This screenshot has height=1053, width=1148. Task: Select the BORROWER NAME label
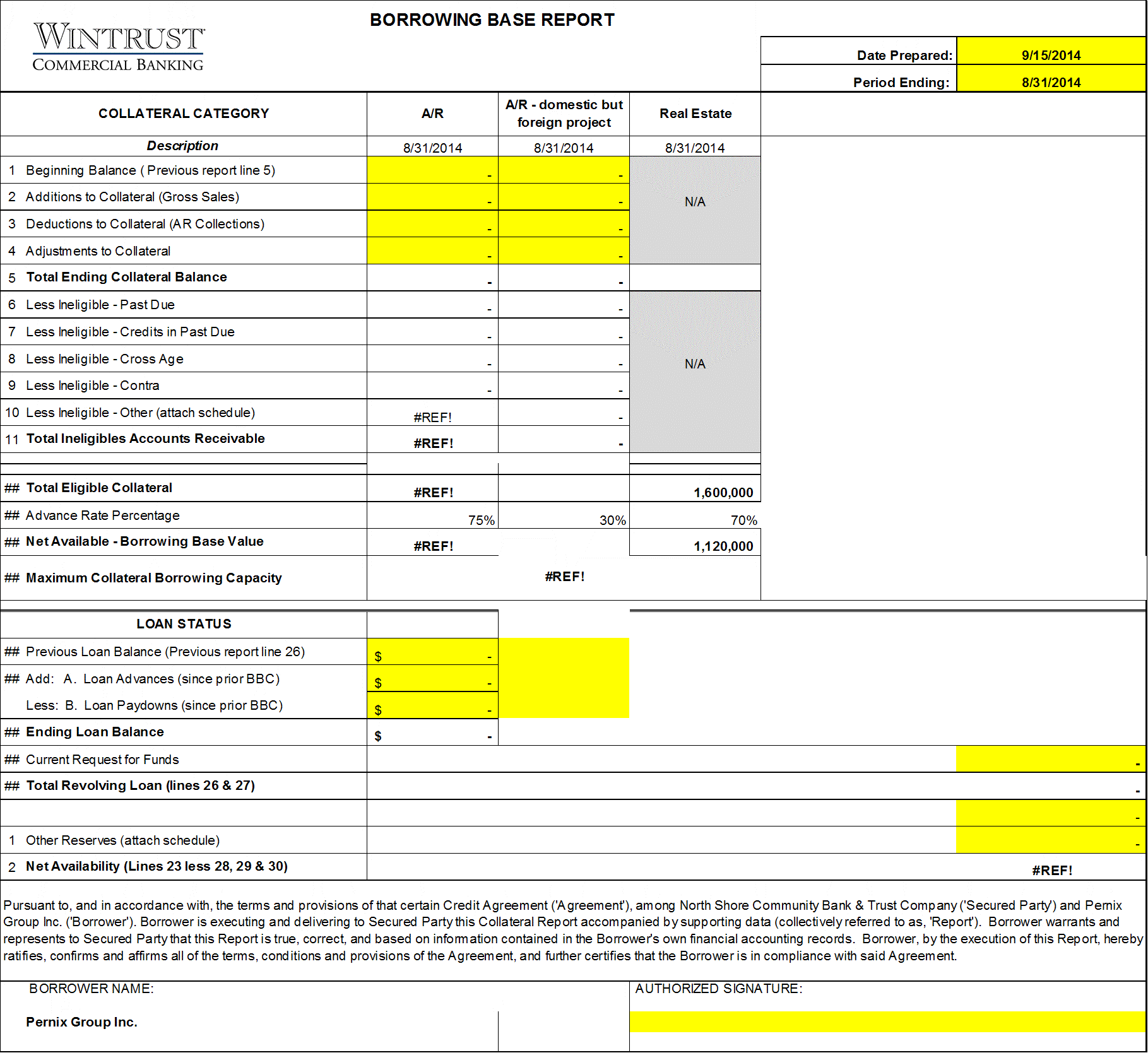(x=92, y=989)
